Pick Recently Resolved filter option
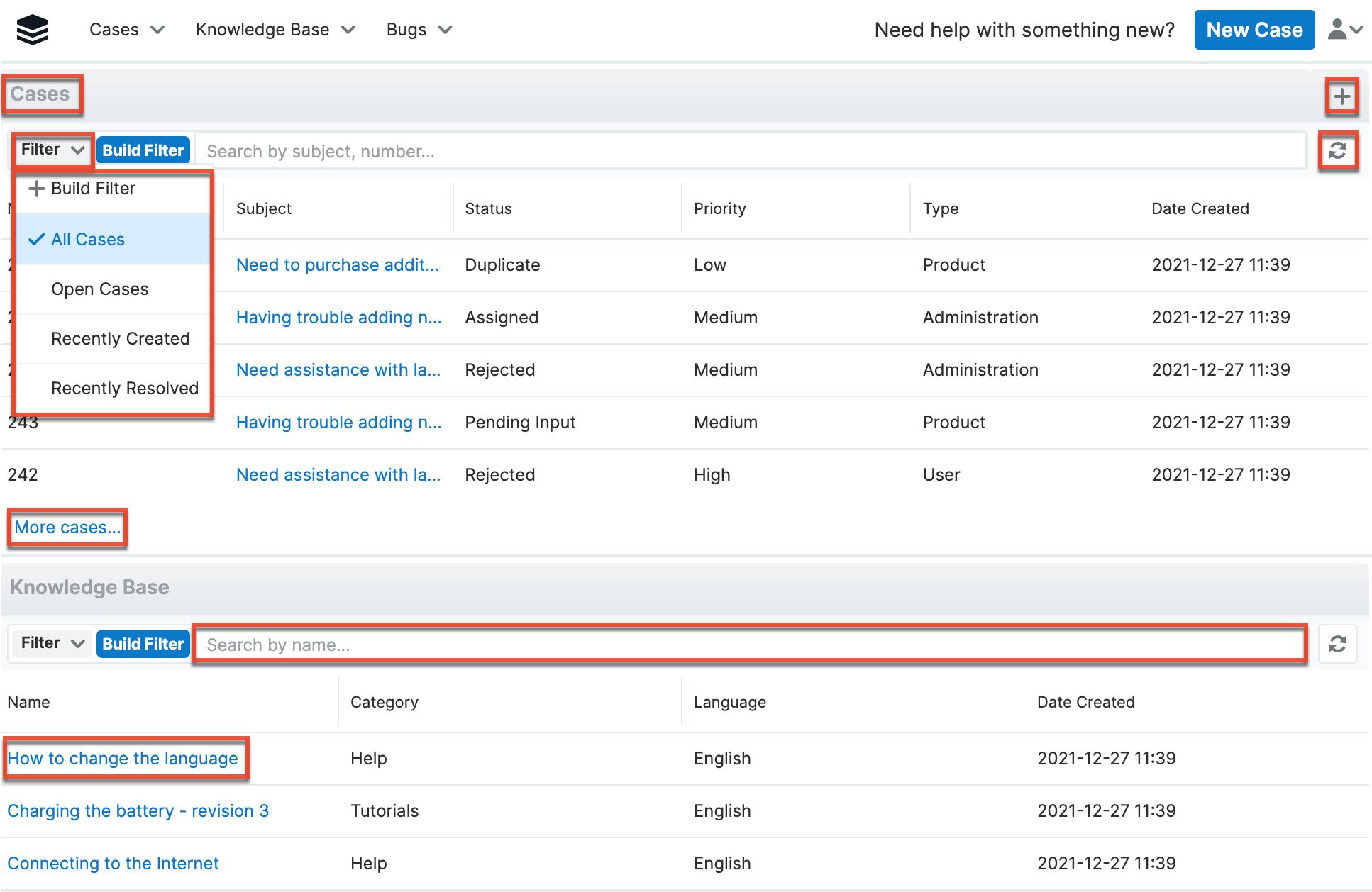The image size is (1372, 892). (124, 389)
